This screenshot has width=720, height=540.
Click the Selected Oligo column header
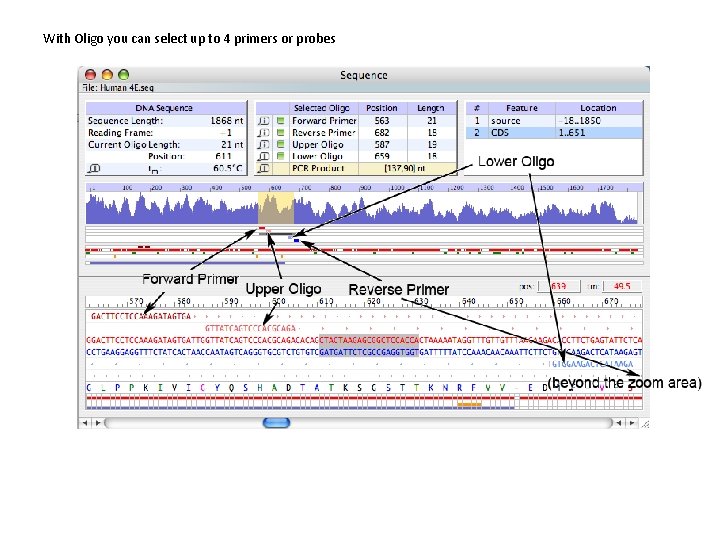pos(321,108)
